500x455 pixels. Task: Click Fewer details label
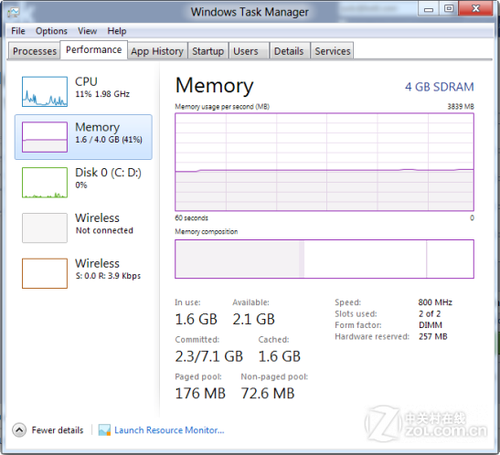[57, 430]
